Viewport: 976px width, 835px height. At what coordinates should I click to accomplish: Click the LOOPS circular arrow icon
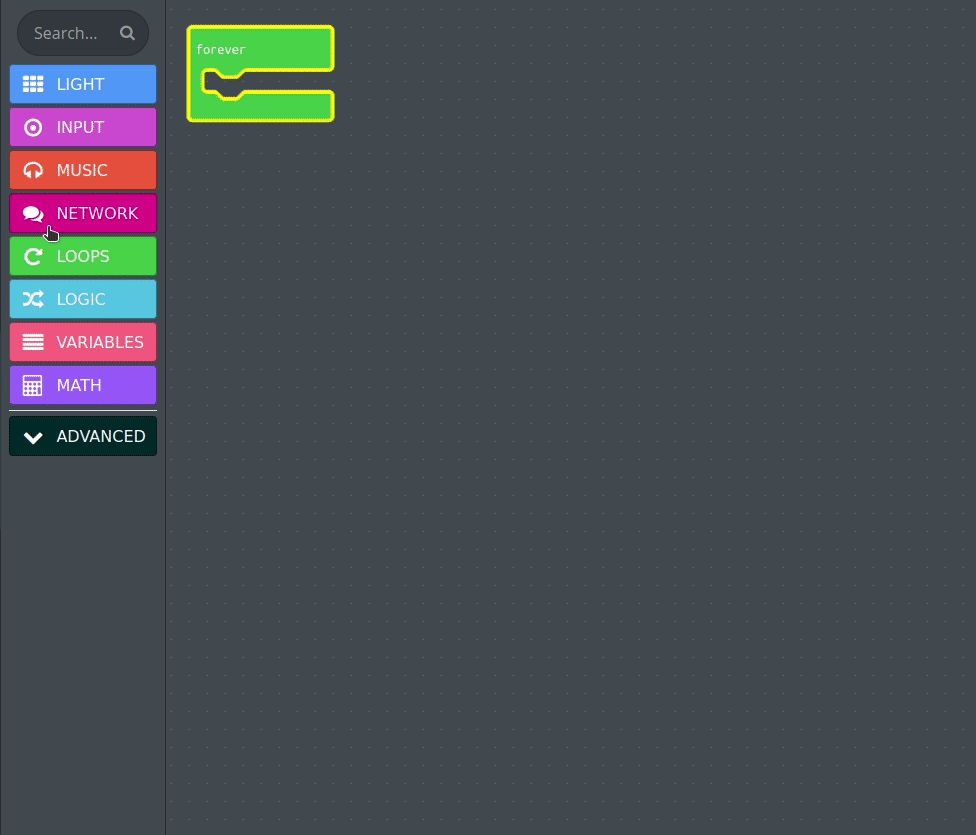pyautogui.click(x=33, y=257)
